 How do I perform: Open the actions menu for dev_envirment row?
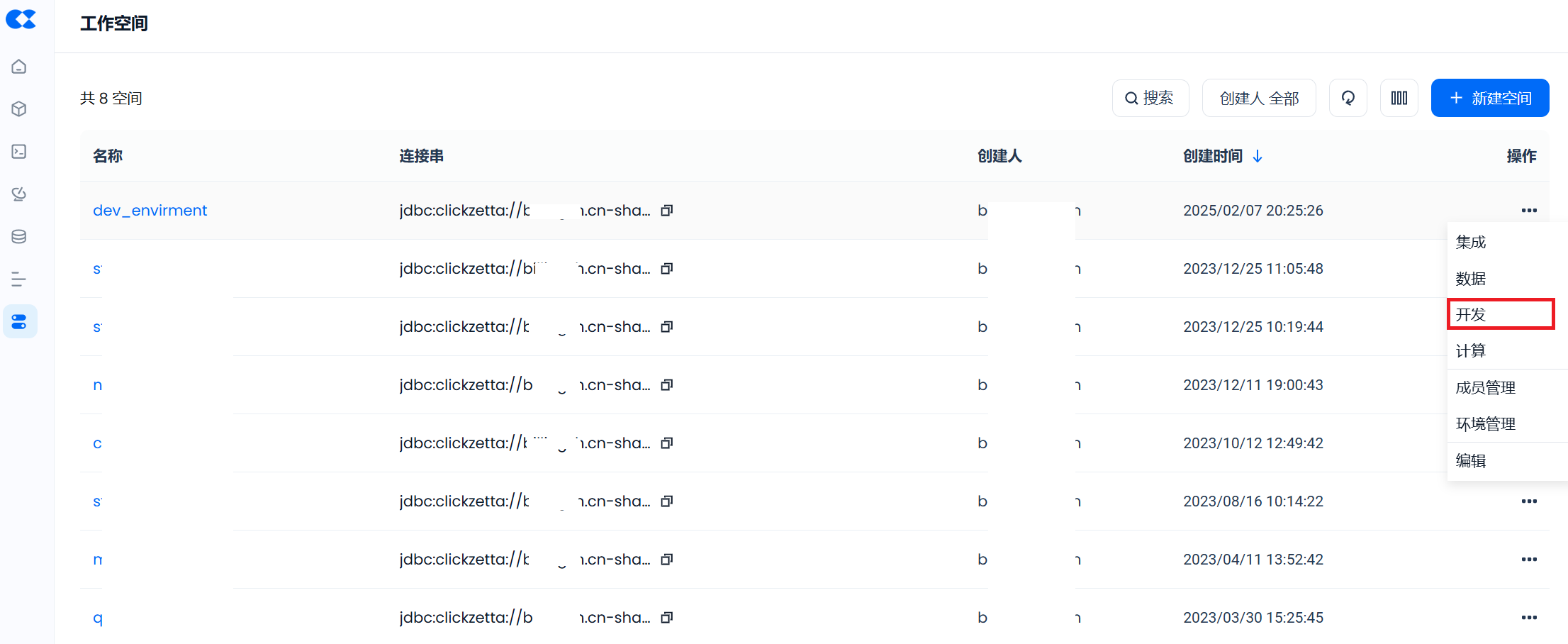coord(1528,211)
